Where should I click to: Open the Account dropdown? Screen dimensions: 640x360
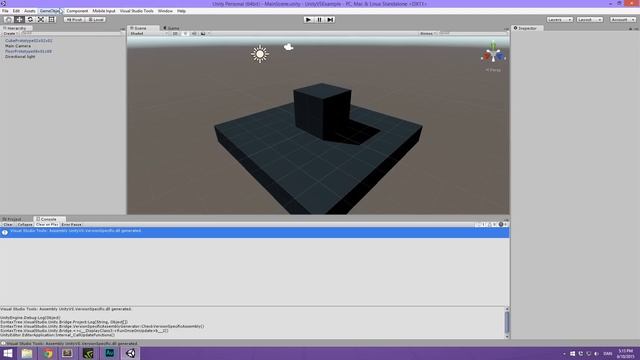[623, 20]
